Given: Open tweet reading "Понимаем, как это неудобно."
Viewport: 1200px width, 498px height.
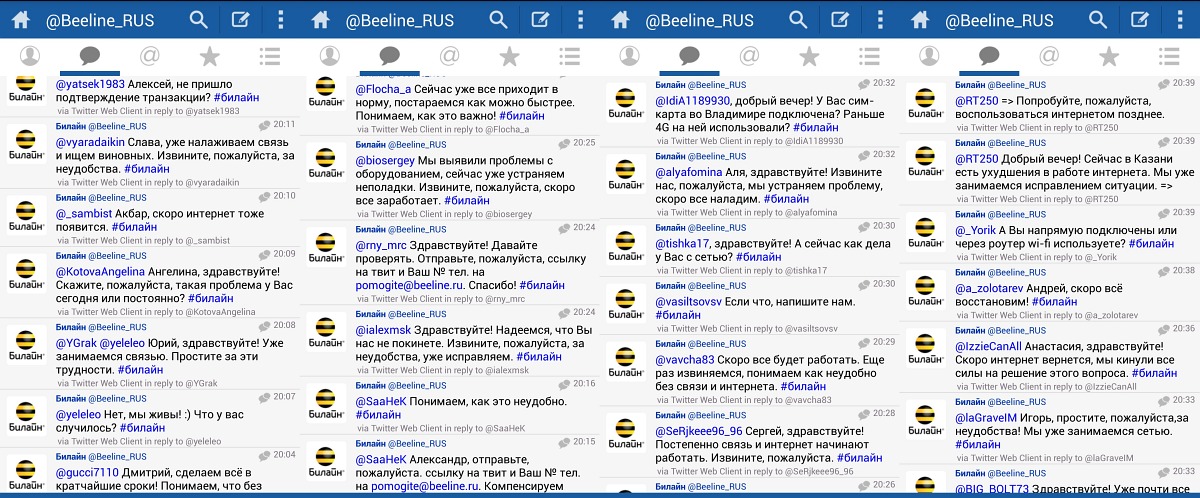Looking at the screenshot, I should [450, 405].
